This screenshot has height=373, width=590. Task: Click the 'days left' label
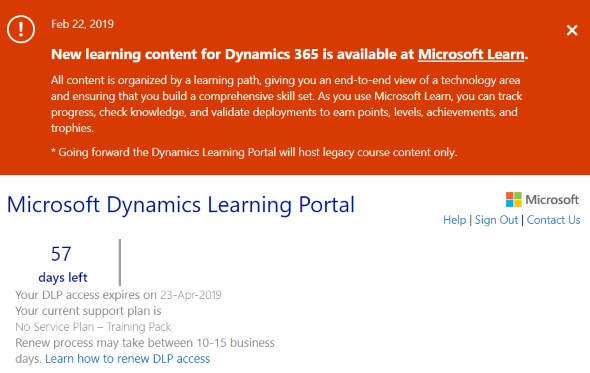click(x=63, y=277)
